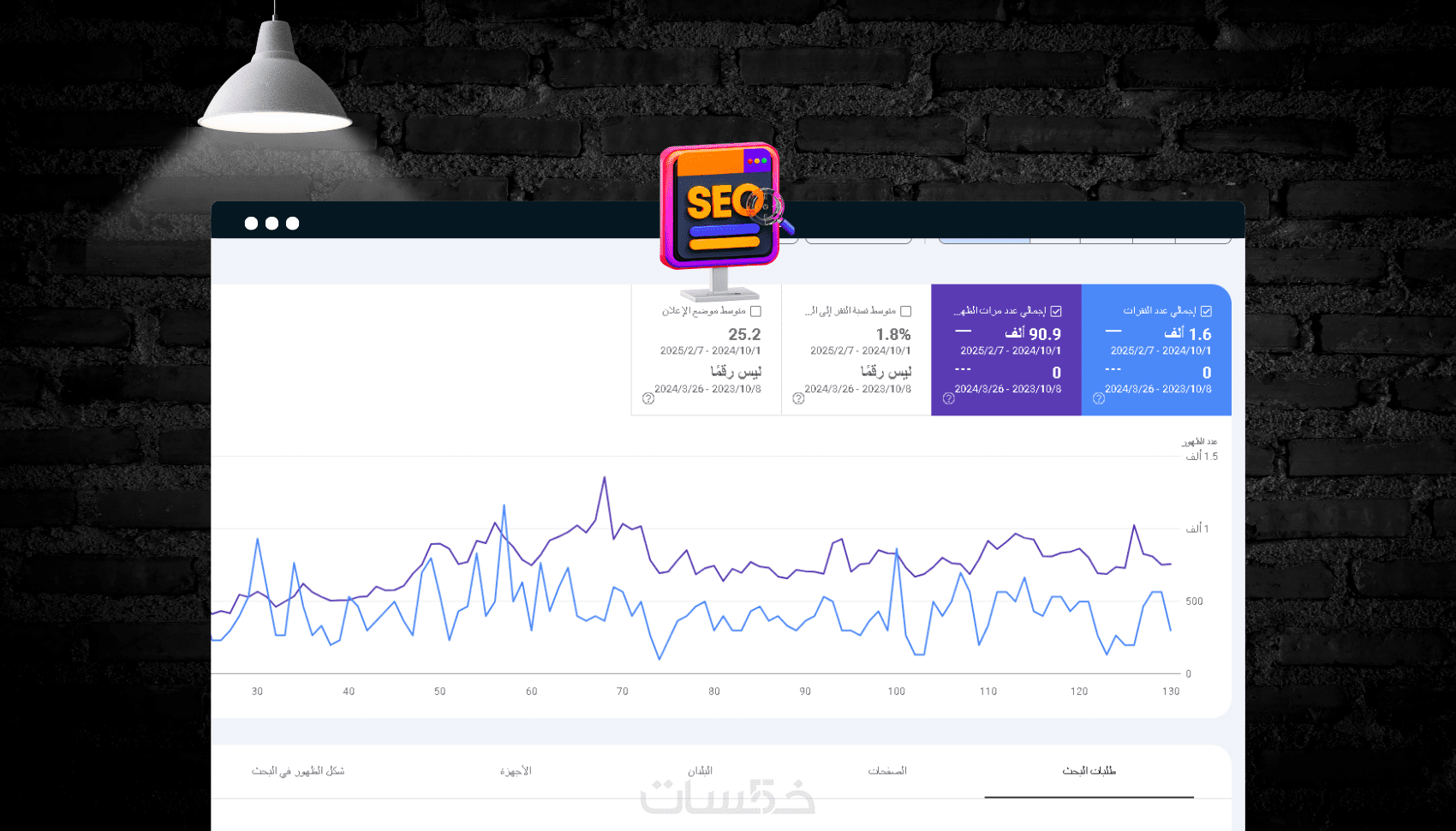Click the "110" x-axis label
The image size is (1456, 831).
[x=988, y=691]
